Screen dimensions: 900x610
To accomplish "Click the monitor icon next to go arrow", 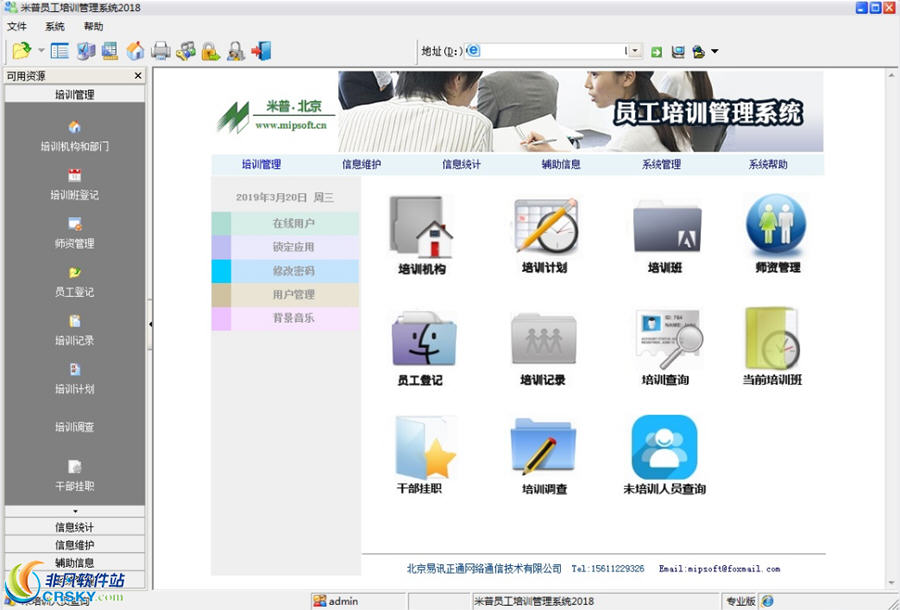I will click(678, 52).
